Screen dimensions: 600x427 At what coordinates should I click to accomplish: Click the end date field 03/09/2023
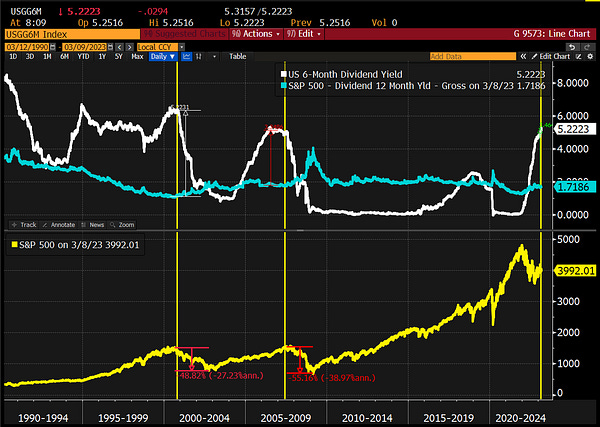[85, 47]
